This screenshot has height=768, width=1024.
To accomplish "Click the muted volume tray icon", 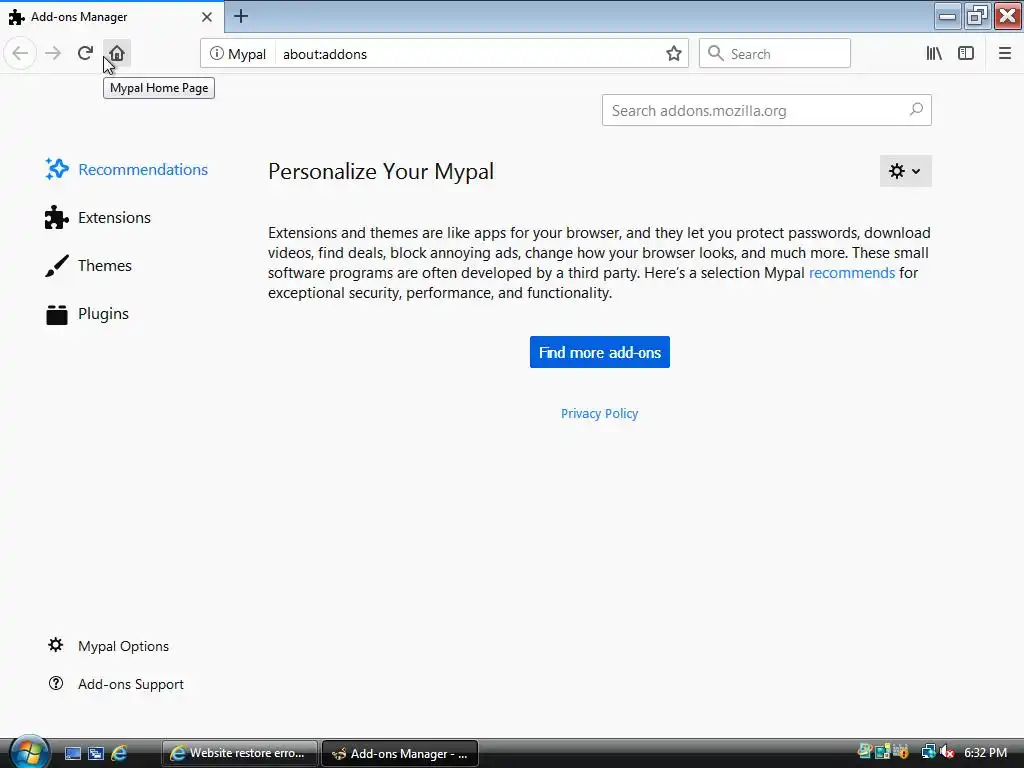I will [946, 752].
